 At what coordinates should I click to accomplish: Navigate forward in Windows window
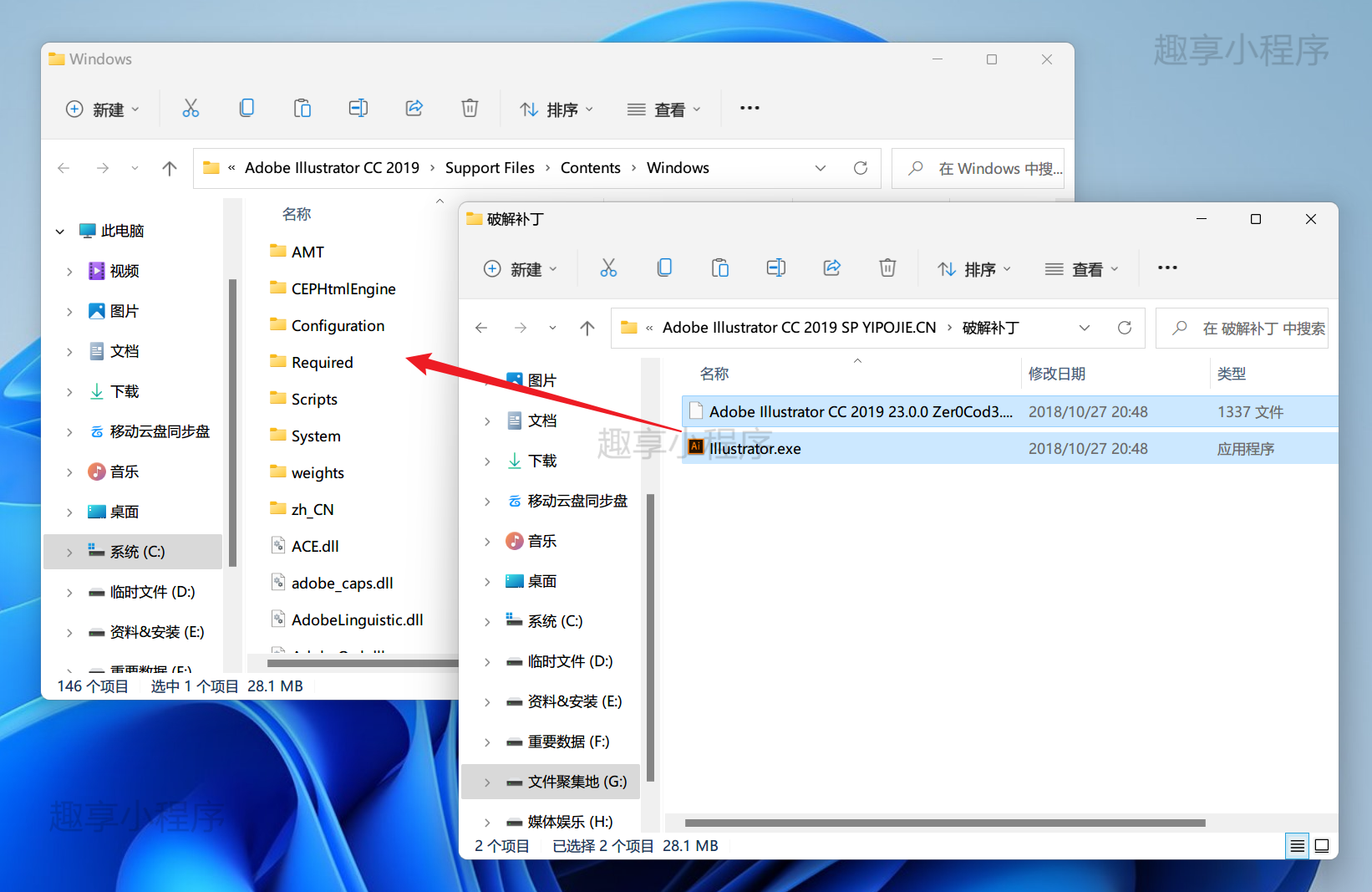point(103,168)
